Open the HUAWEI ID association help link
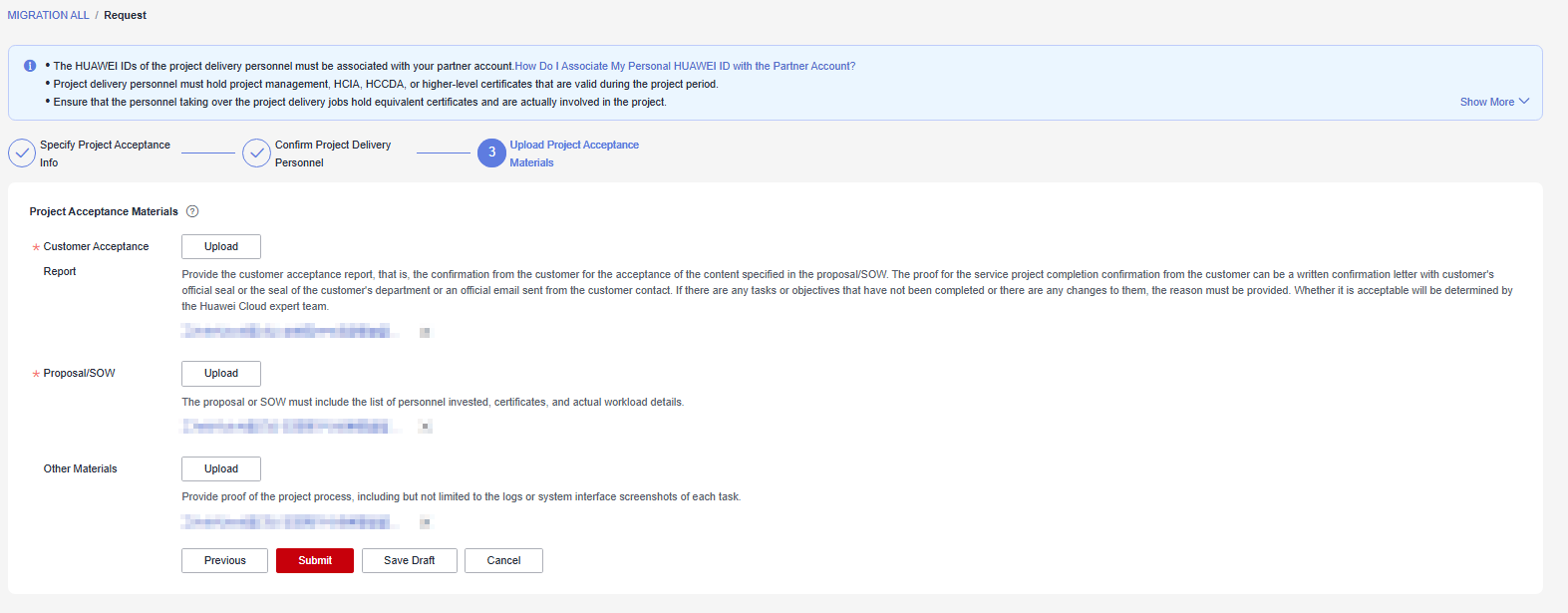 [685, 66]
